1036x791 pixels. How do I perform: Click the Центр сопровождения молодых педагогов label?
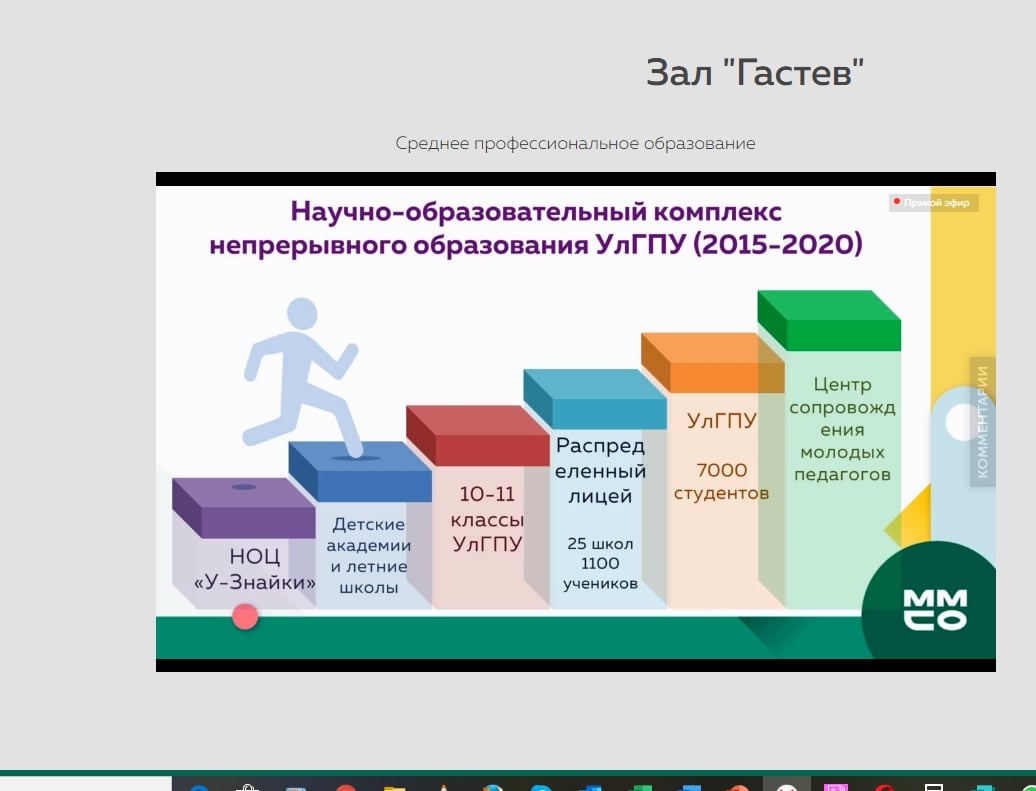[842, 430]
